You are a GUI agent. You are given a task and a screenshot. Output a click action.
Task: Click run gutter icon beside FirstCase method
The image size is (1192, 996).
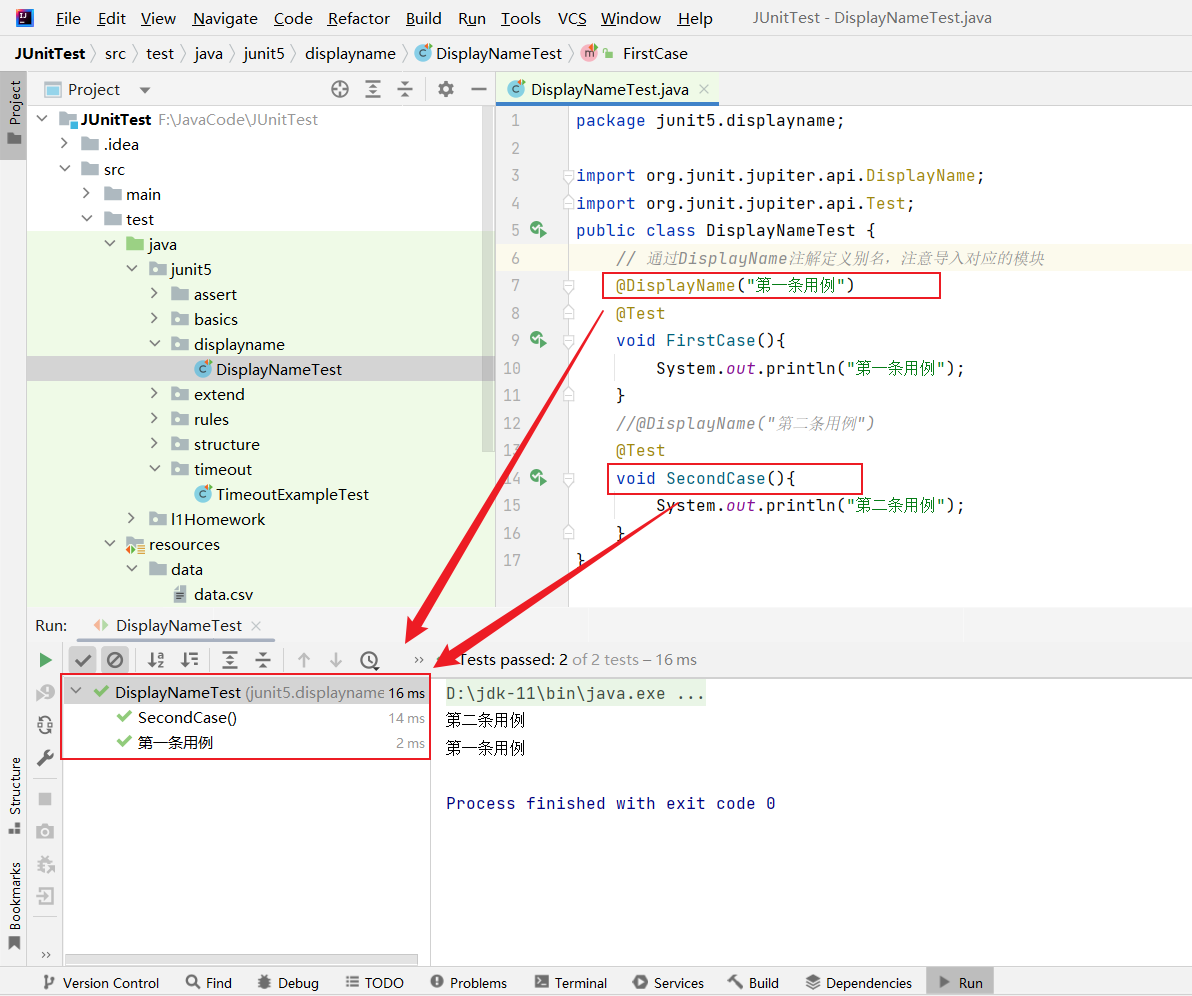(538, 340)
